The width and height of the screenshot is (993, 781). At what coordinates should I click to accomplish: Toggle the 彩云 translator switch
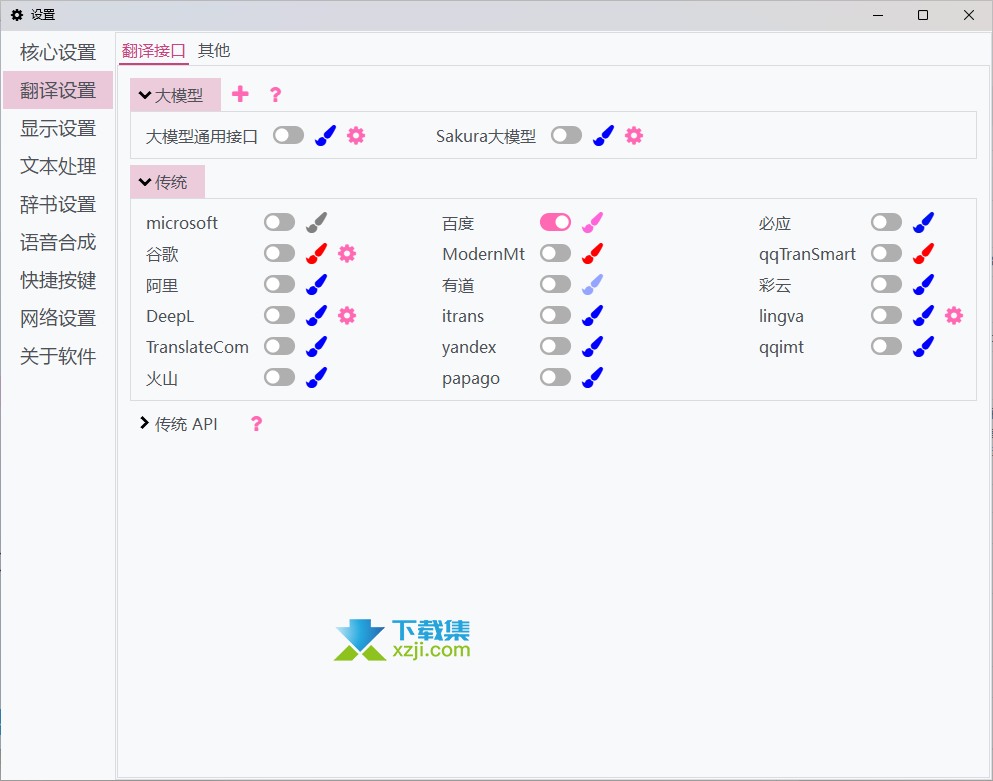point(887,284)
